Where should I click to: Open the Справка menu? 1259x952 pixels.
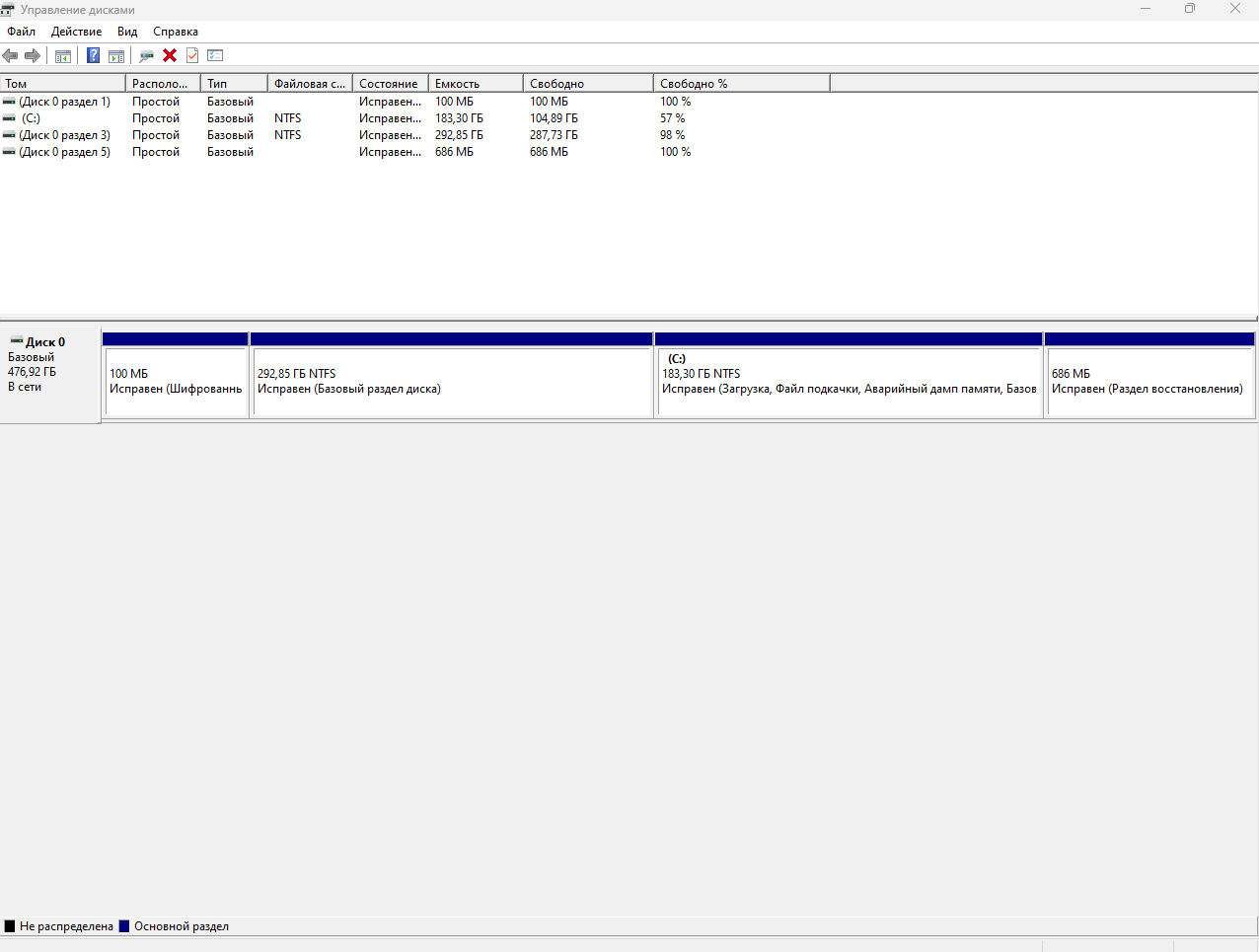click(x=176, y=32)
